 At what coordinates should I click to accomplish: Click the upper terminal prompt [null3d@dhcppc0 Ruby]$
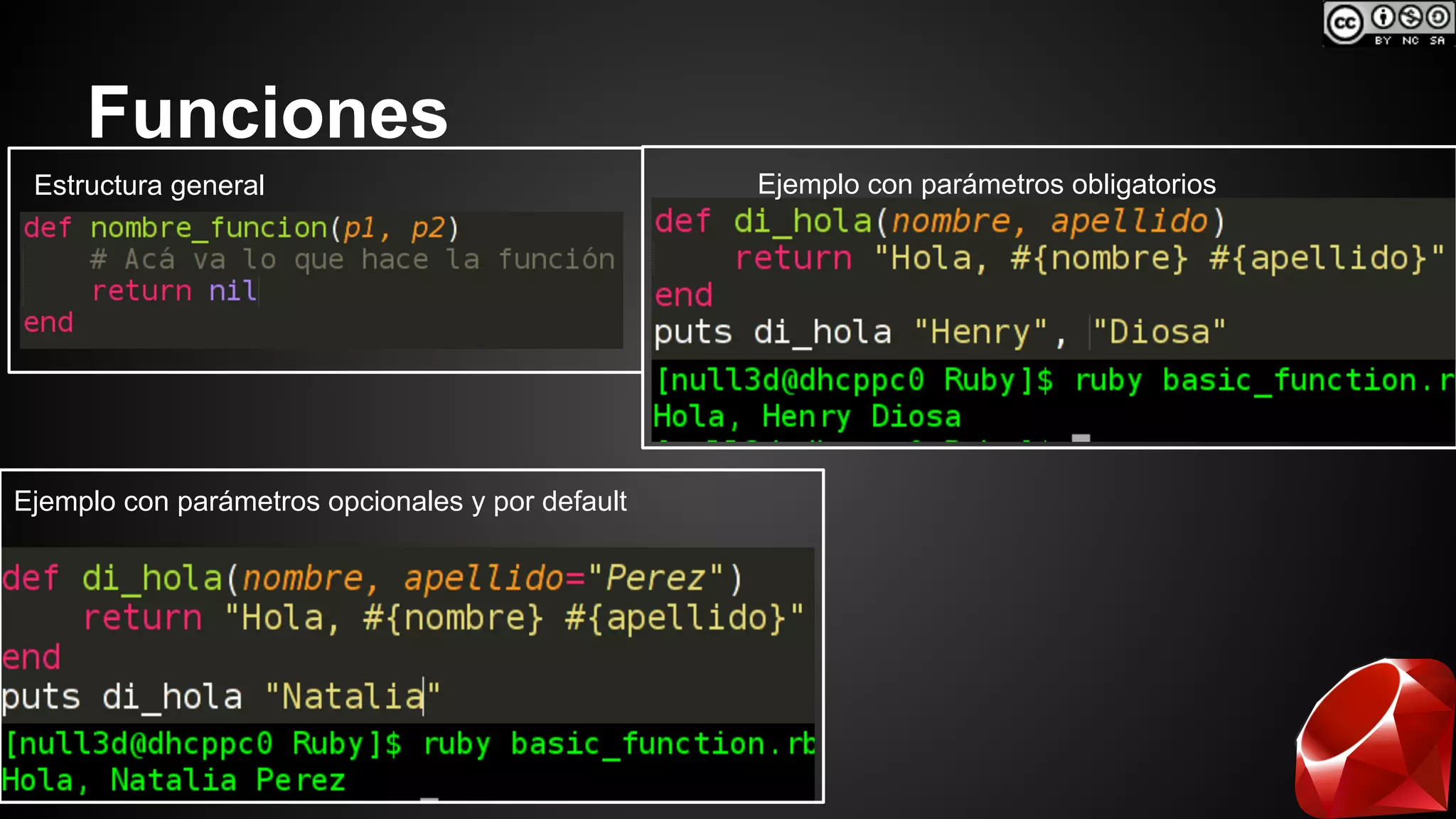coord(855,380)
